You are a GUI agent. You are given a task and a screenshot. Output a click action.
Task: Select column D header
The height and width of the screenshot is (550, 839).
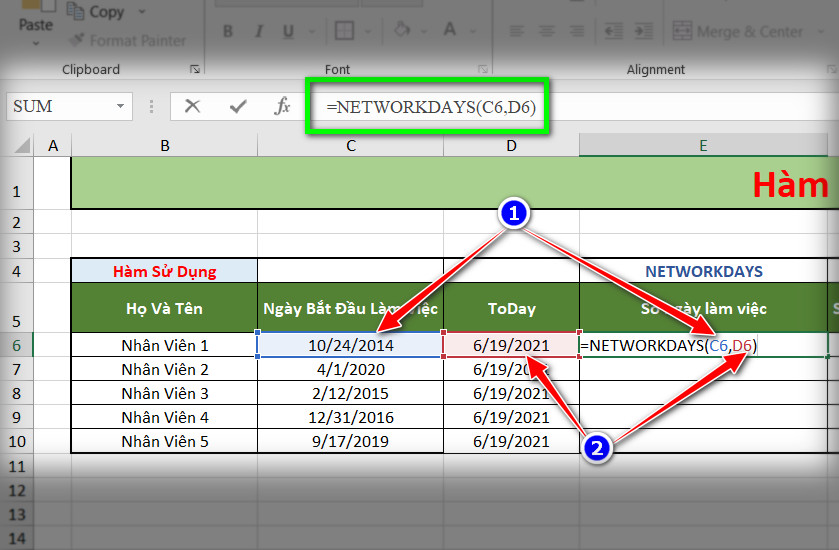(512, 146)
